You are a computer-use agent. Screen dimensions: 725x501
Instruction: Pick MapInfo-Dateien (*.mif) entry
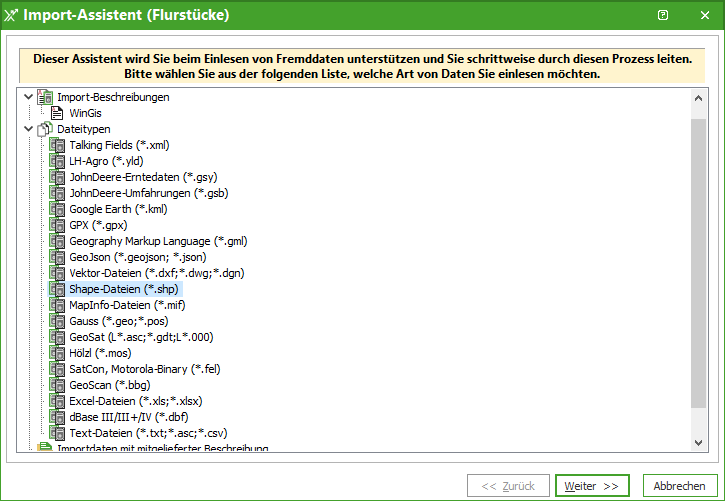(127, 305)
